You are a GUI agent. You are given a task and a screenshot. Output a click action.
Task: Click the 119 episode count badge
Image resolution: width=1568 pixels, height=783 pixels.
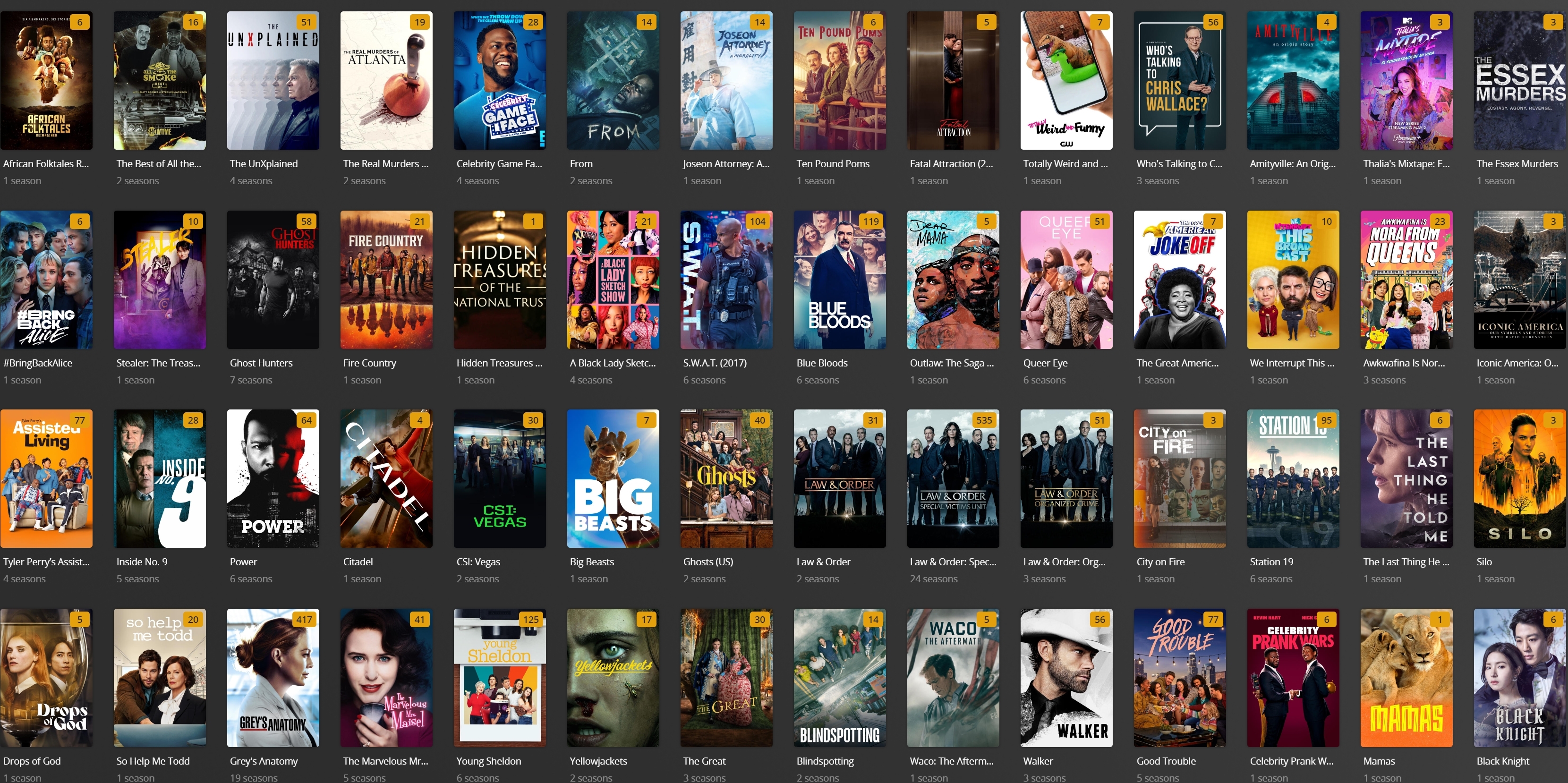pyautogui.click(x=870, y=221)
